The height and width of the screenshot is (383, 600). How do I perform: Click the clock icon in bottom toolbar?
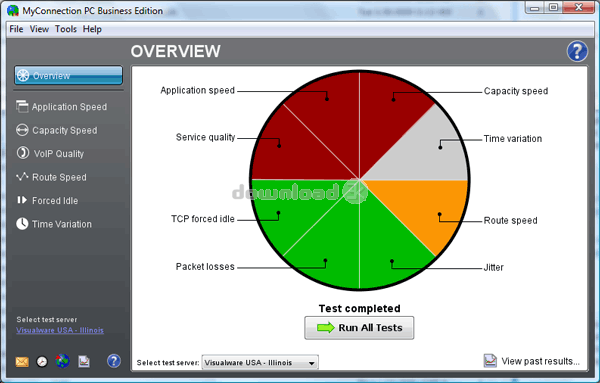click(x=42, y=361)
